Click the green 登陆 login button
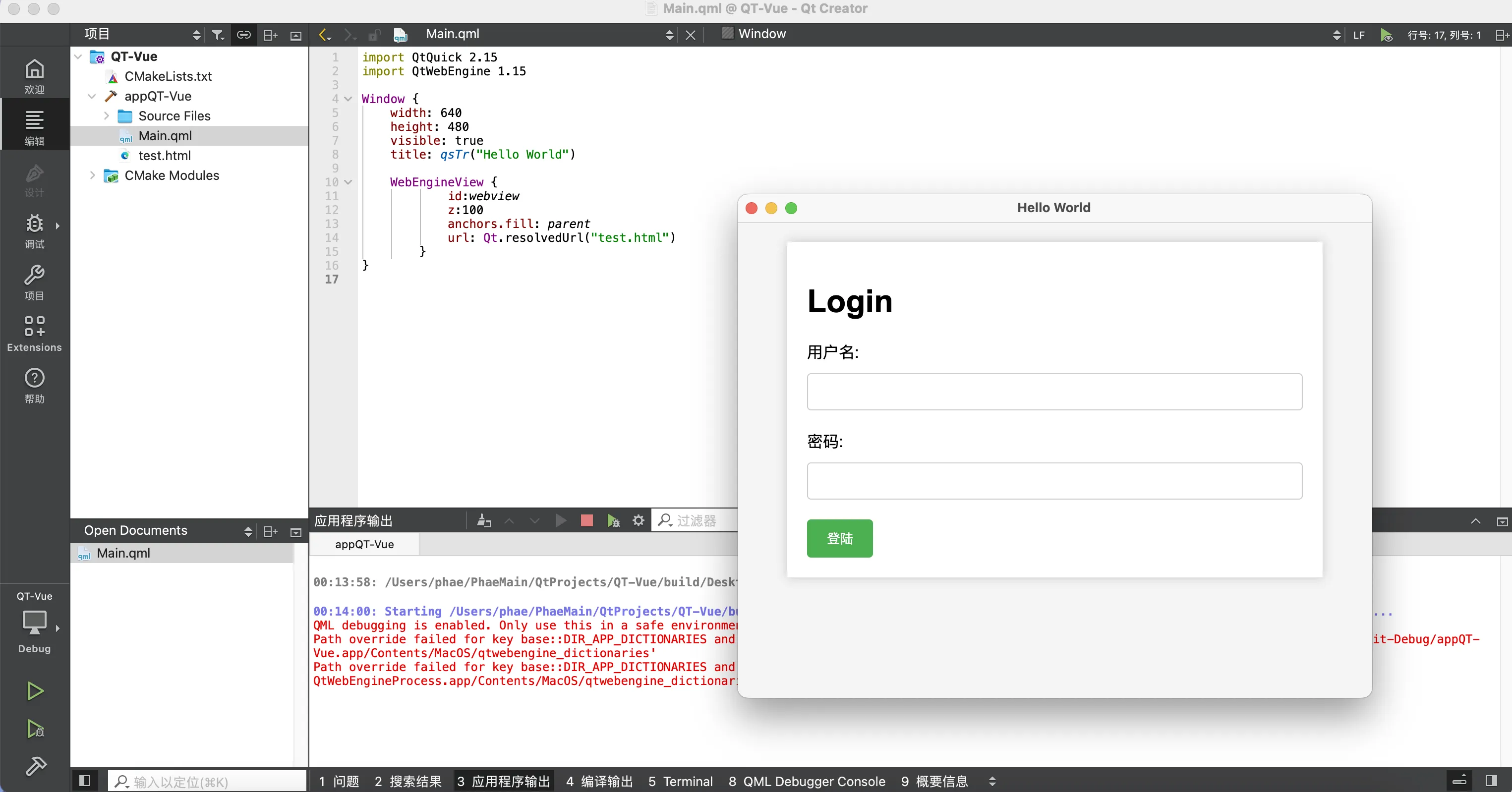The width and height of the screenshot is (1512, 792). [839, 538]
